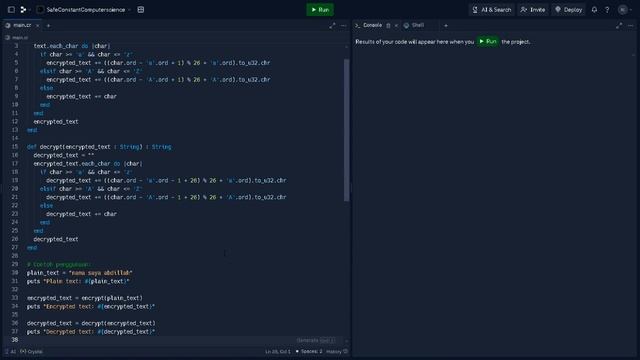Click the Crystal language indicator in status bar

31,351
